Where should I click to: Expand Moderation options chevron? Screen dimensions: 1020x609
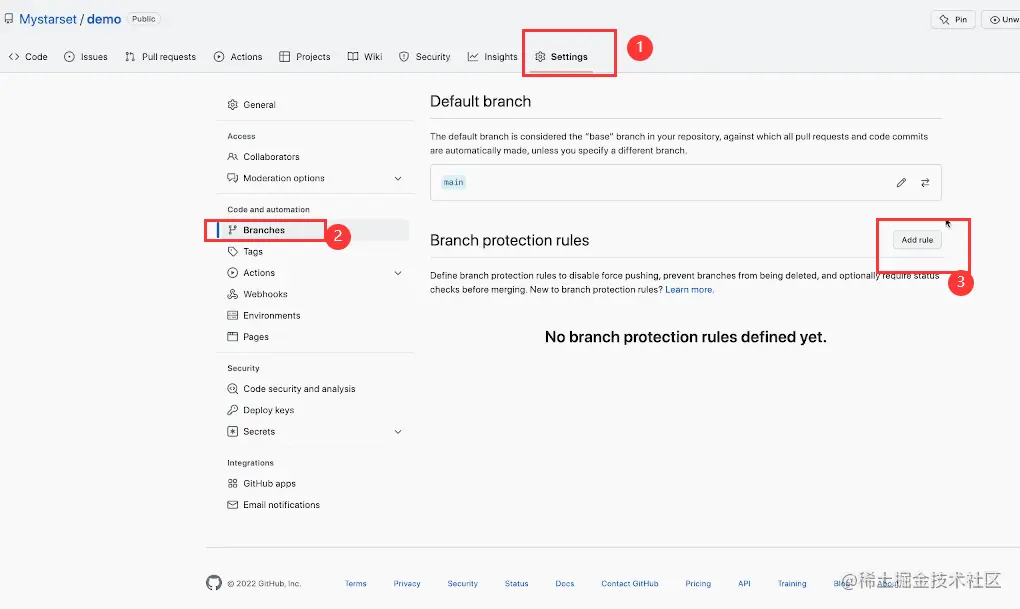click(x=398, y=178)
